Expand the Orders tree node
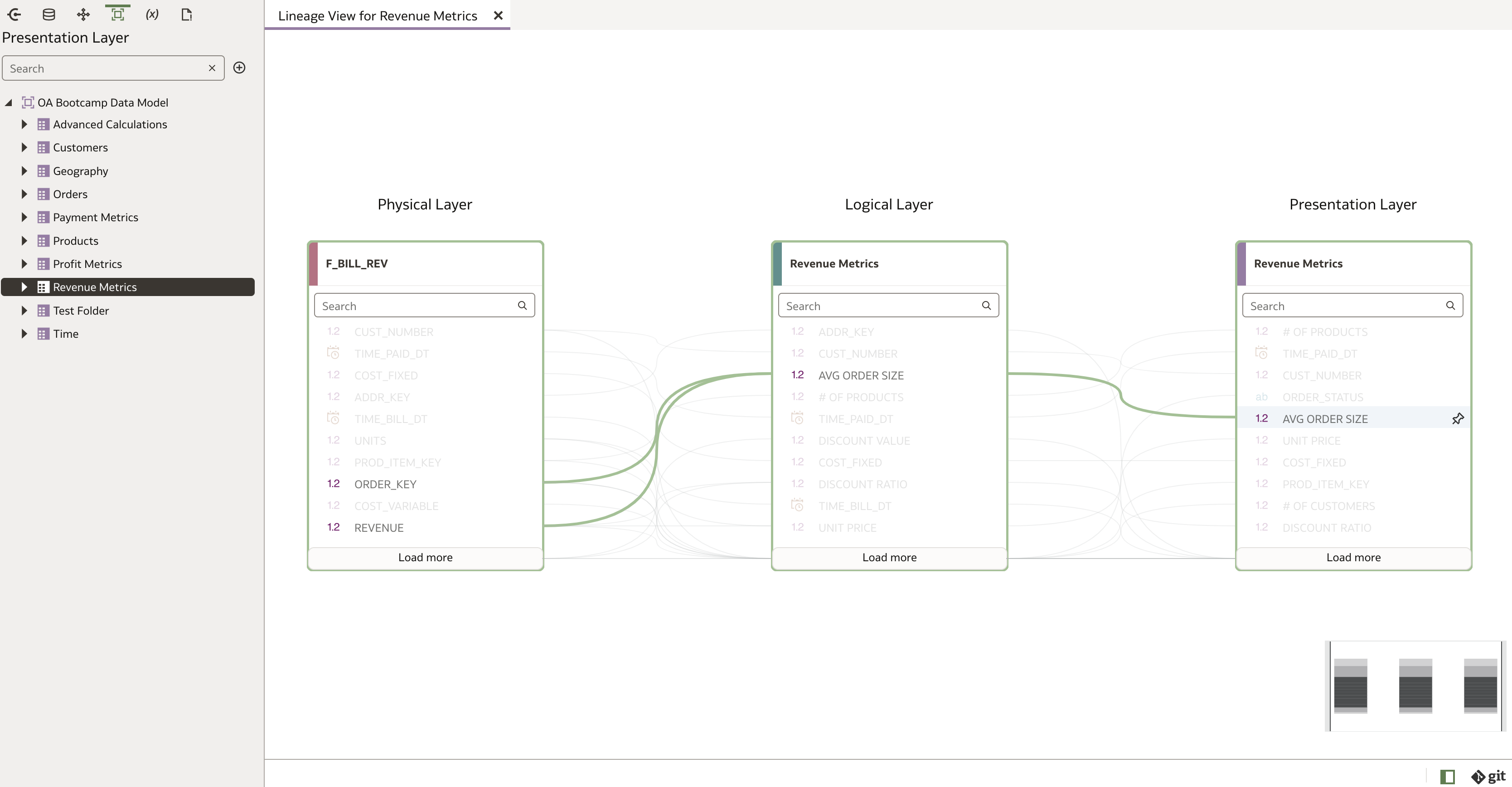1512x787 pixels. pos(24,194)
